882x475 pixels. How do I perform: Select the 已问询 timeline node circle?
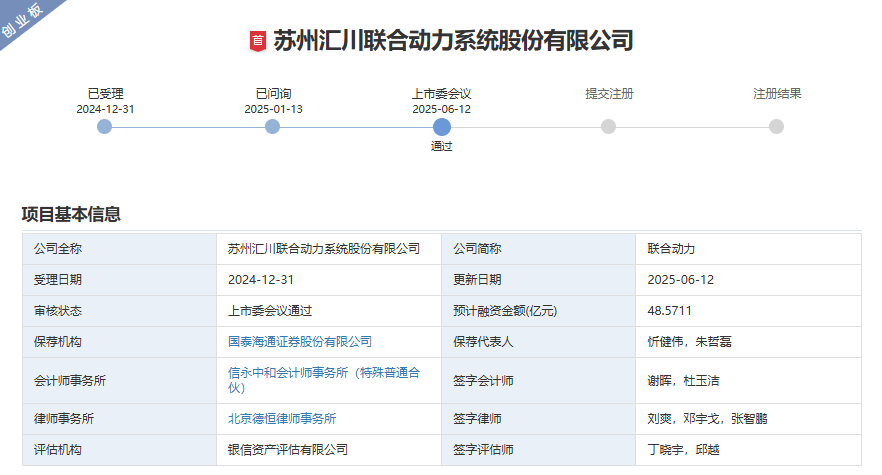tap(273, 126)
